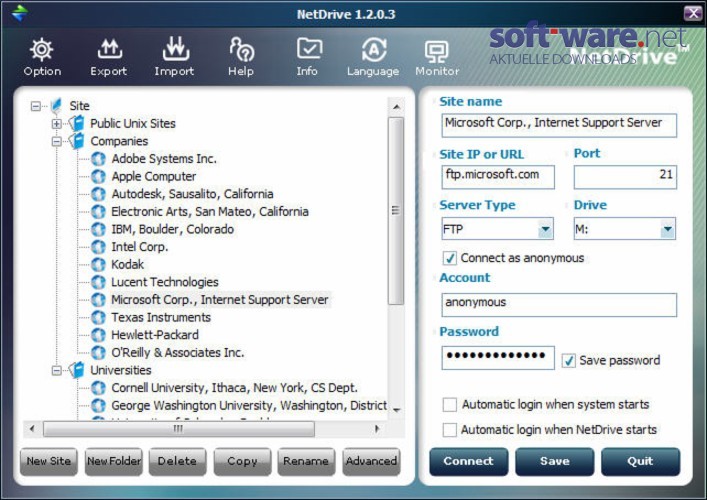
Task: Click the New Site button
Action: click(49, 461)
